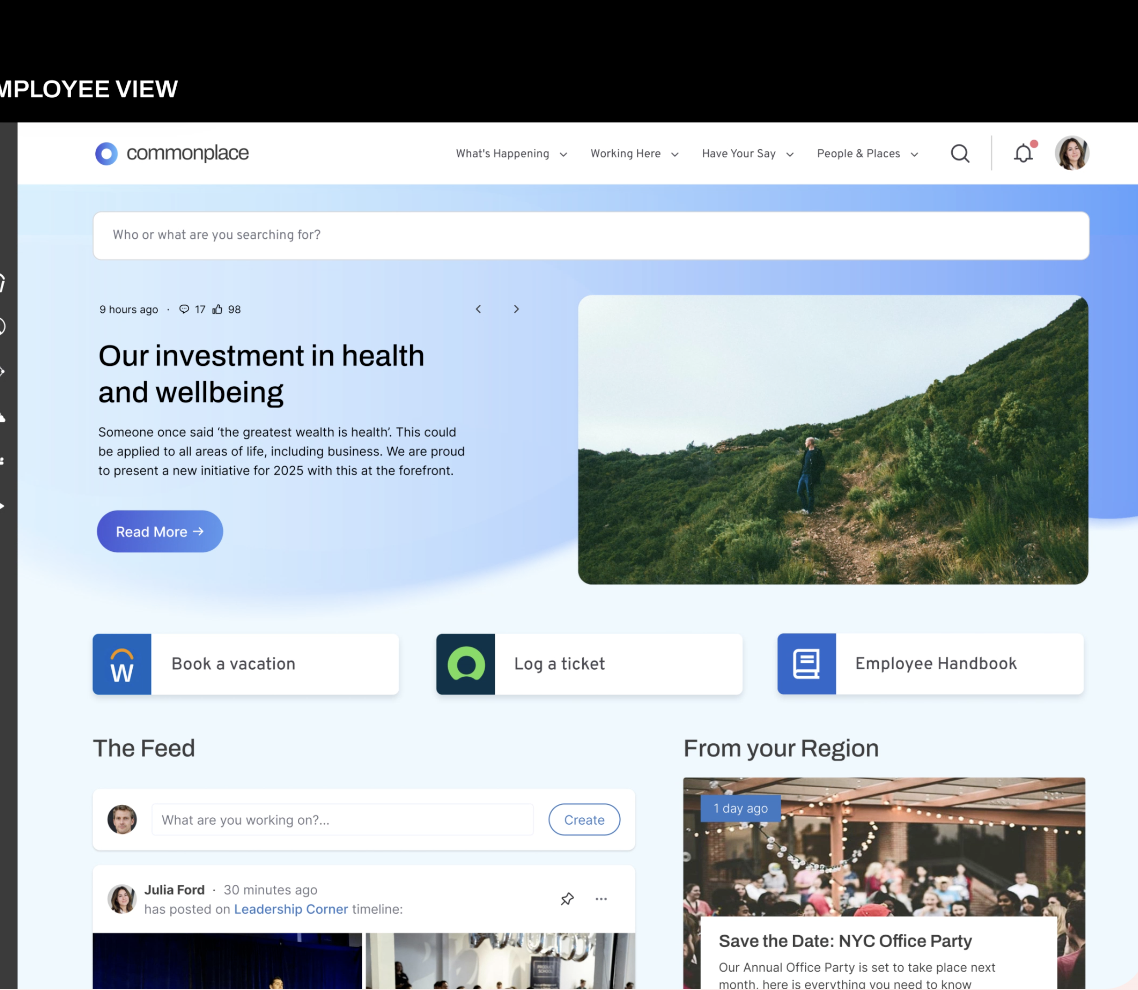Viewport: 1138px width, 990px height.
Task: Open the Have Your Say dropdown
Action: 747,154
